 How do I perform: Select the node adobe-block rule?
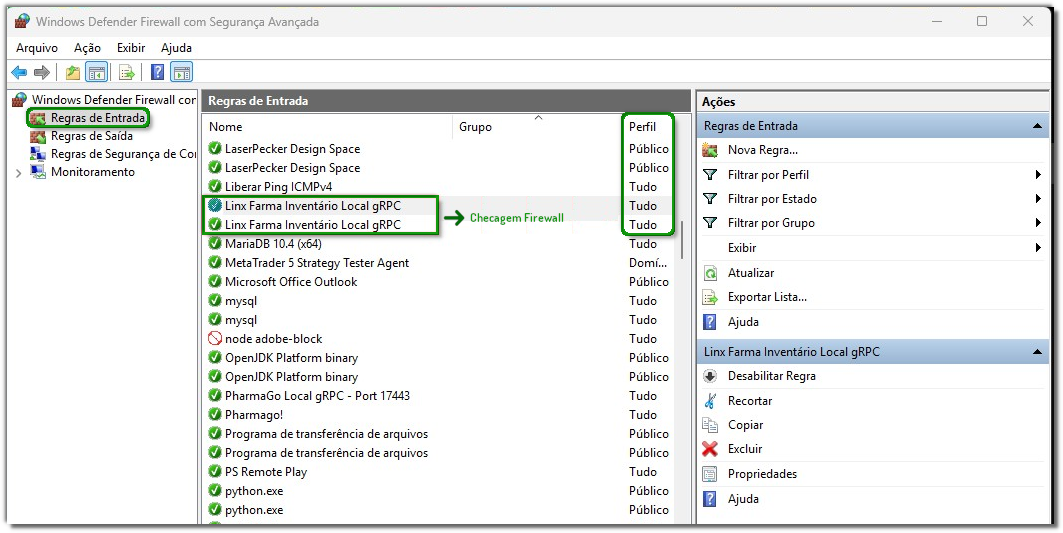pyautogui.click(x=273, y=338)
